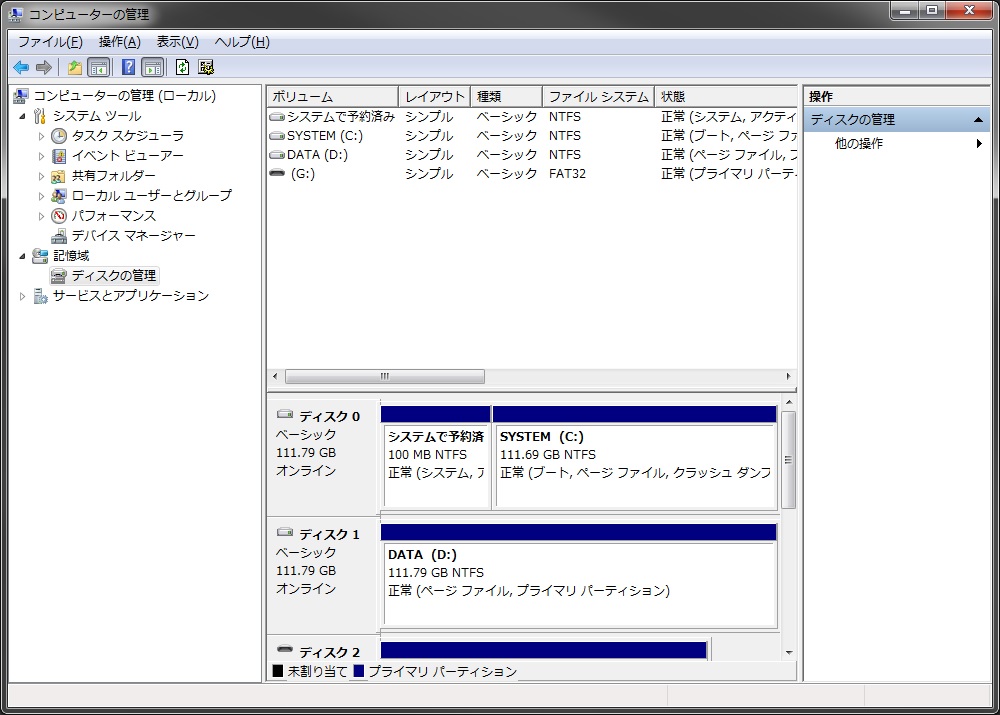The image size is (1000, 715).
Task: Expand the イベント ビューアー node
Action: click(x=41, y=156)
